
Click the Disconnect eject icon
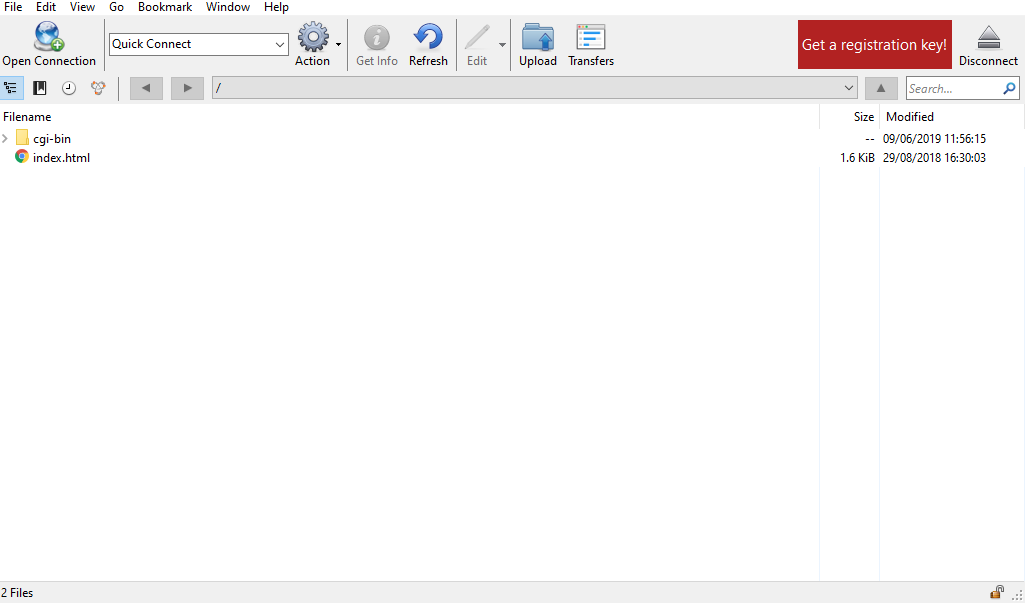pos(988,38)
